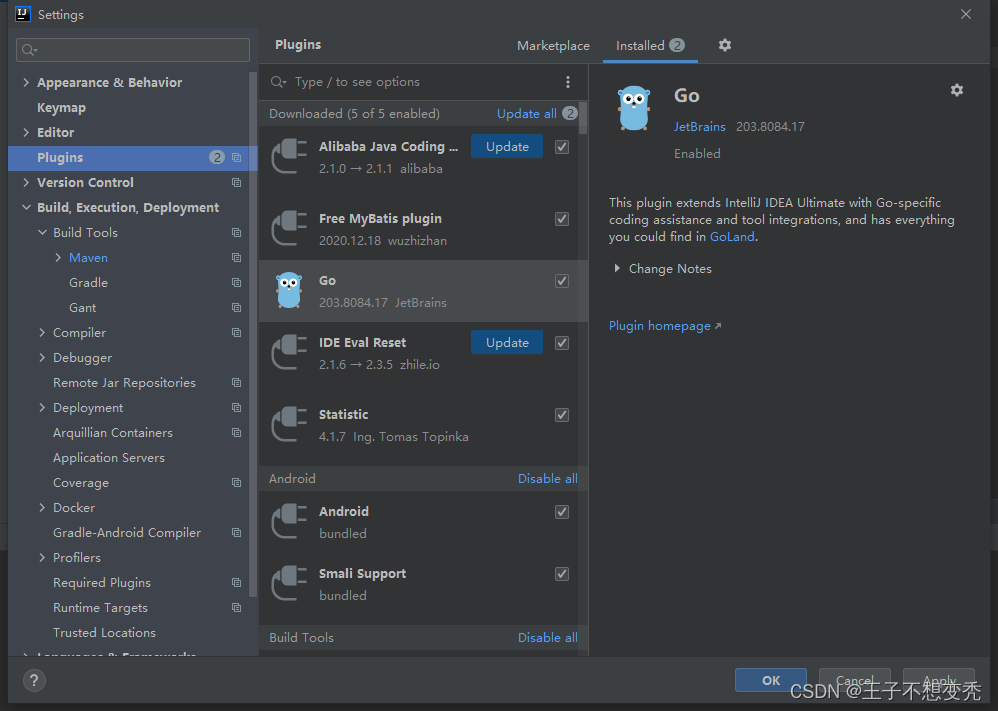Uncheck the Smali Support checkbox
Image resolution: width=998 pixels, height=711 pixels.
click(x=562, y=574)
